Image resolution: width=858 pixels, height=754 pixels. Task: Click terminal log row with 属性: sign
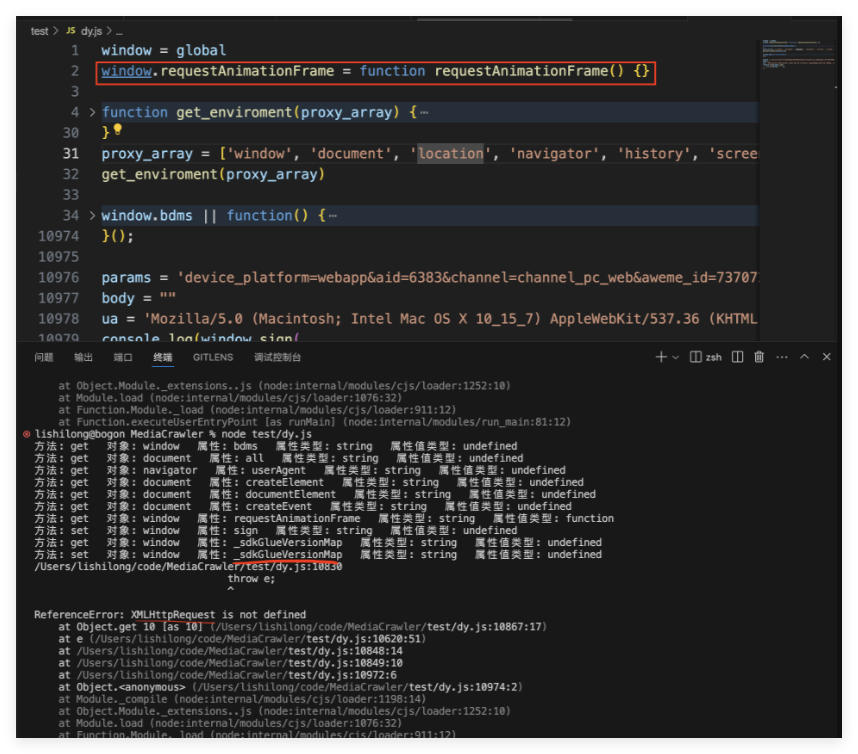276,530
